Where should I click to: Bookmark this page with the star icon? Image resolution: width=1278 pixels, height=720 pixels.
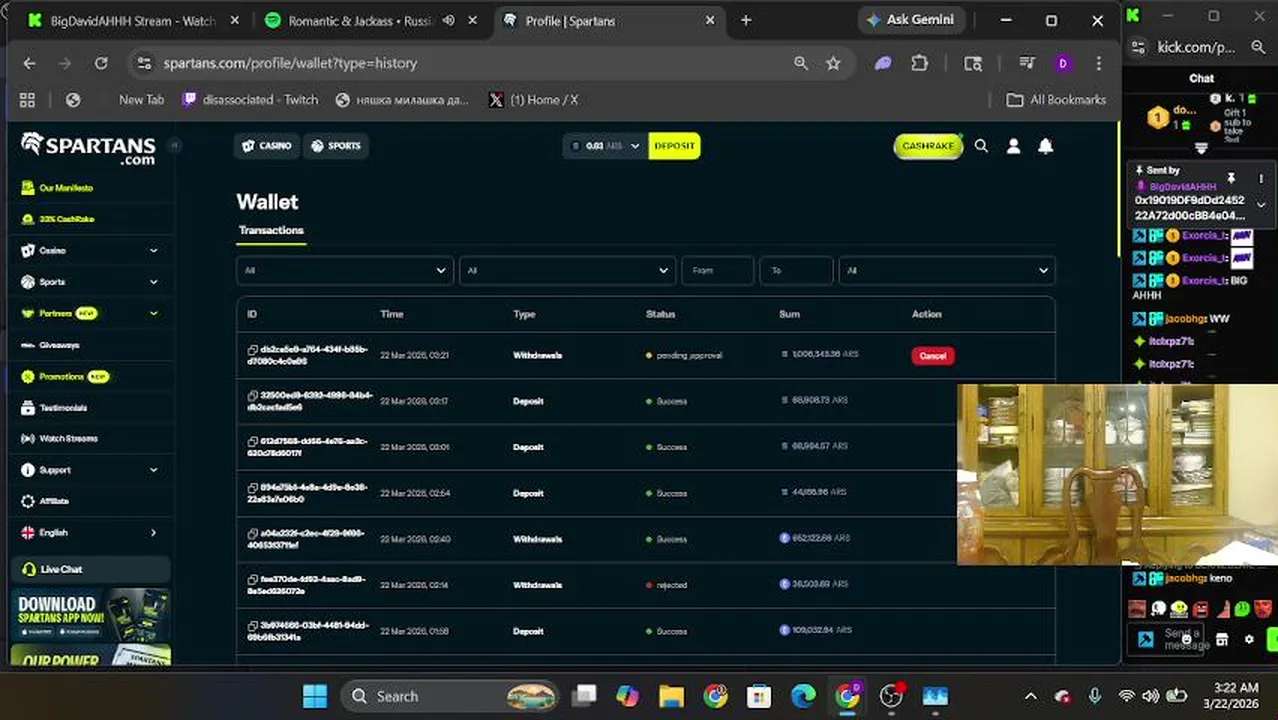(833, 63)
